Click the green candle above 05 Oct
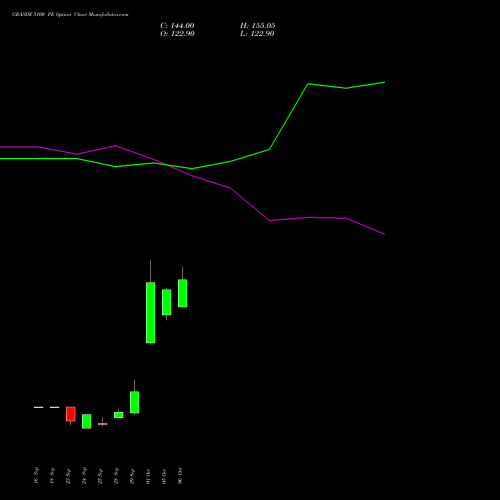The image size is (500, 500). coord(167,302)
